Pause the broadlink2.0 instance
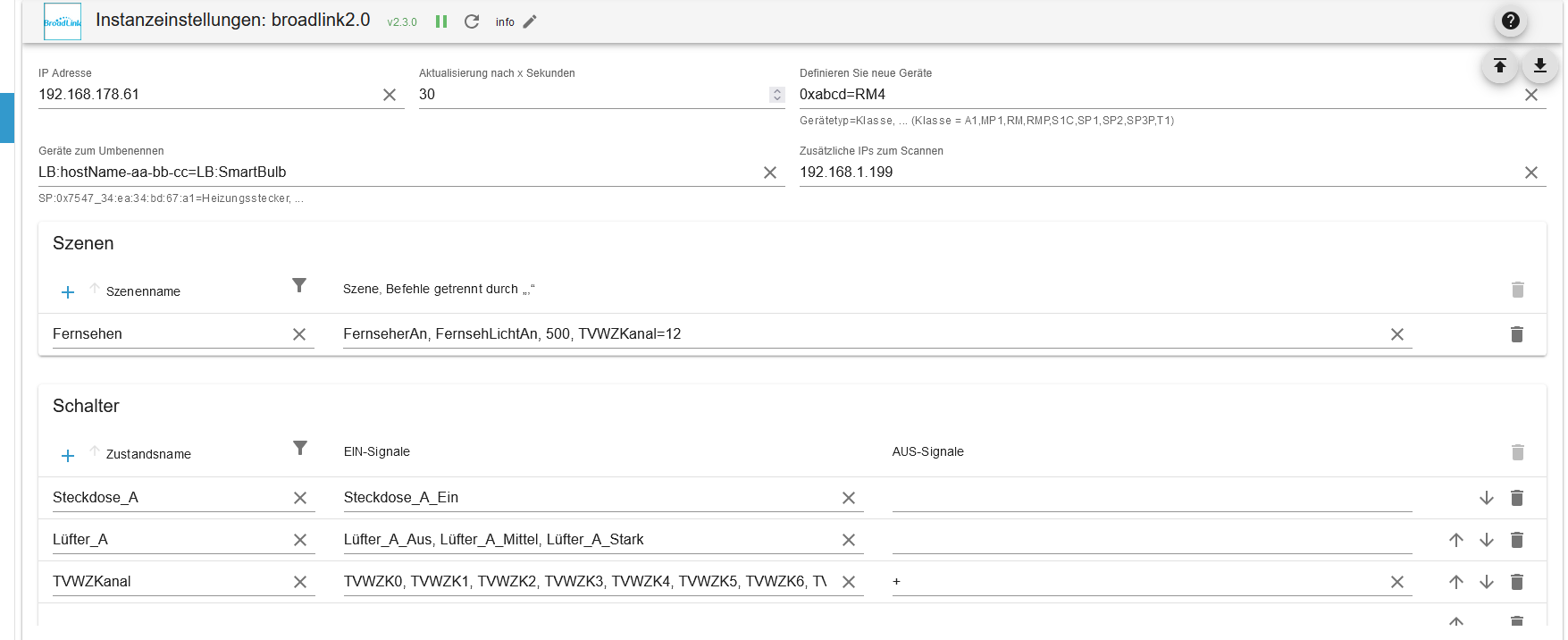The image size is (1568, 640). tap(440, 21)
